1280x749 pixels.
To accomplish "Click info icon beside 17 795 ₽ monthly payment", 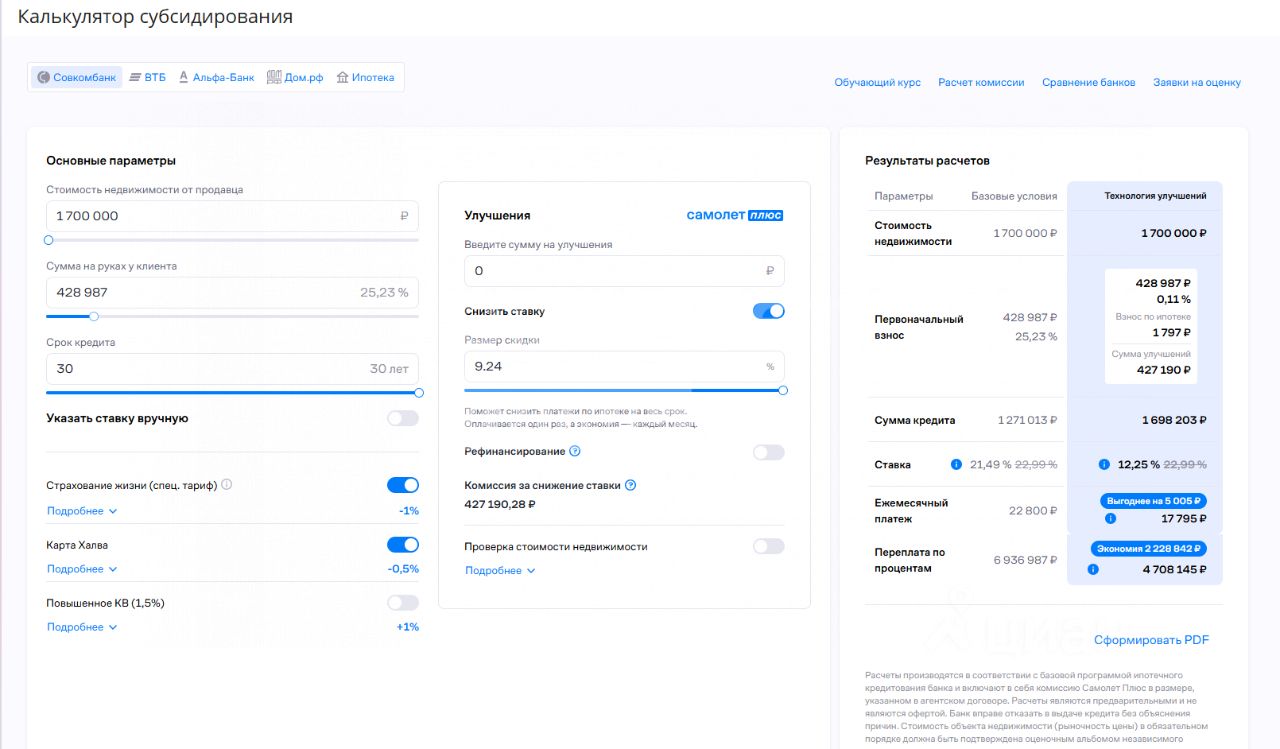I will coord(1111,519).
